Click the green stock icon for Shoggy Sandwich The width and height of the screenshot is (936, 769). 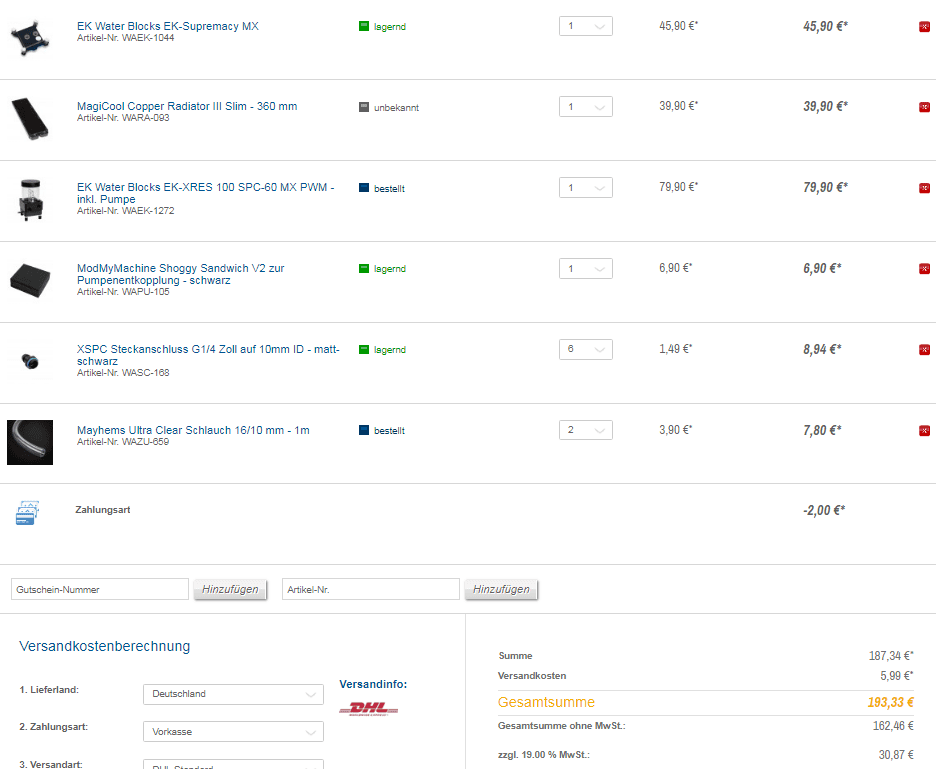364,269
